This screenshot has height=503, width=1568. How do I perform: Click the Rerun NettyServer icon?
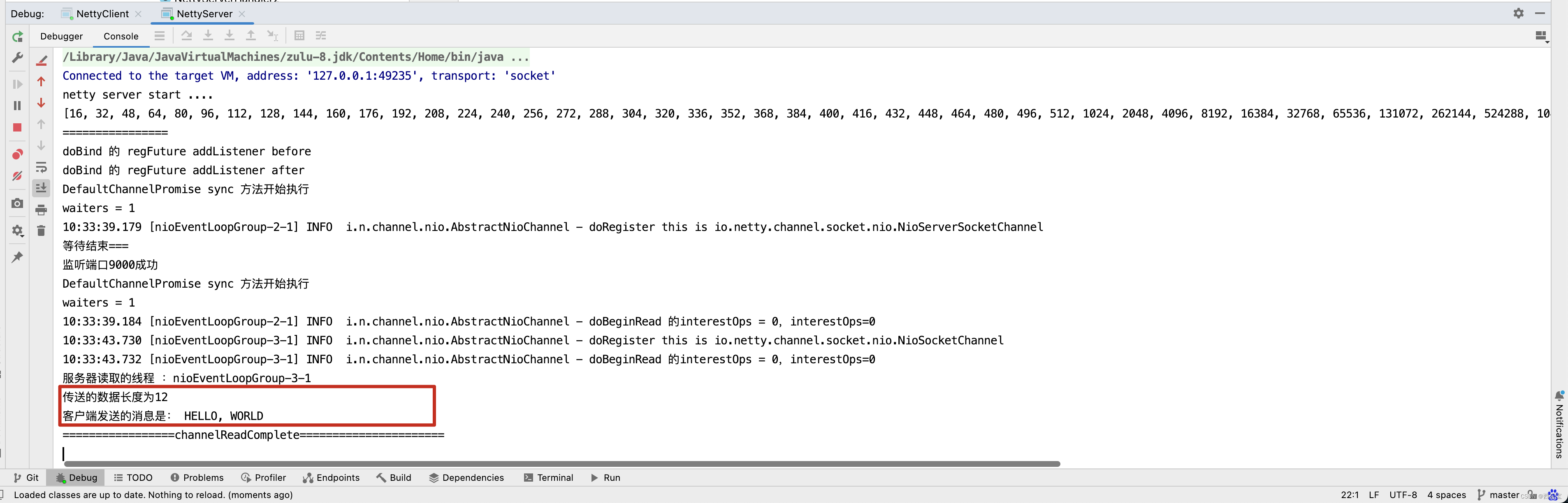tap(17, 37)
